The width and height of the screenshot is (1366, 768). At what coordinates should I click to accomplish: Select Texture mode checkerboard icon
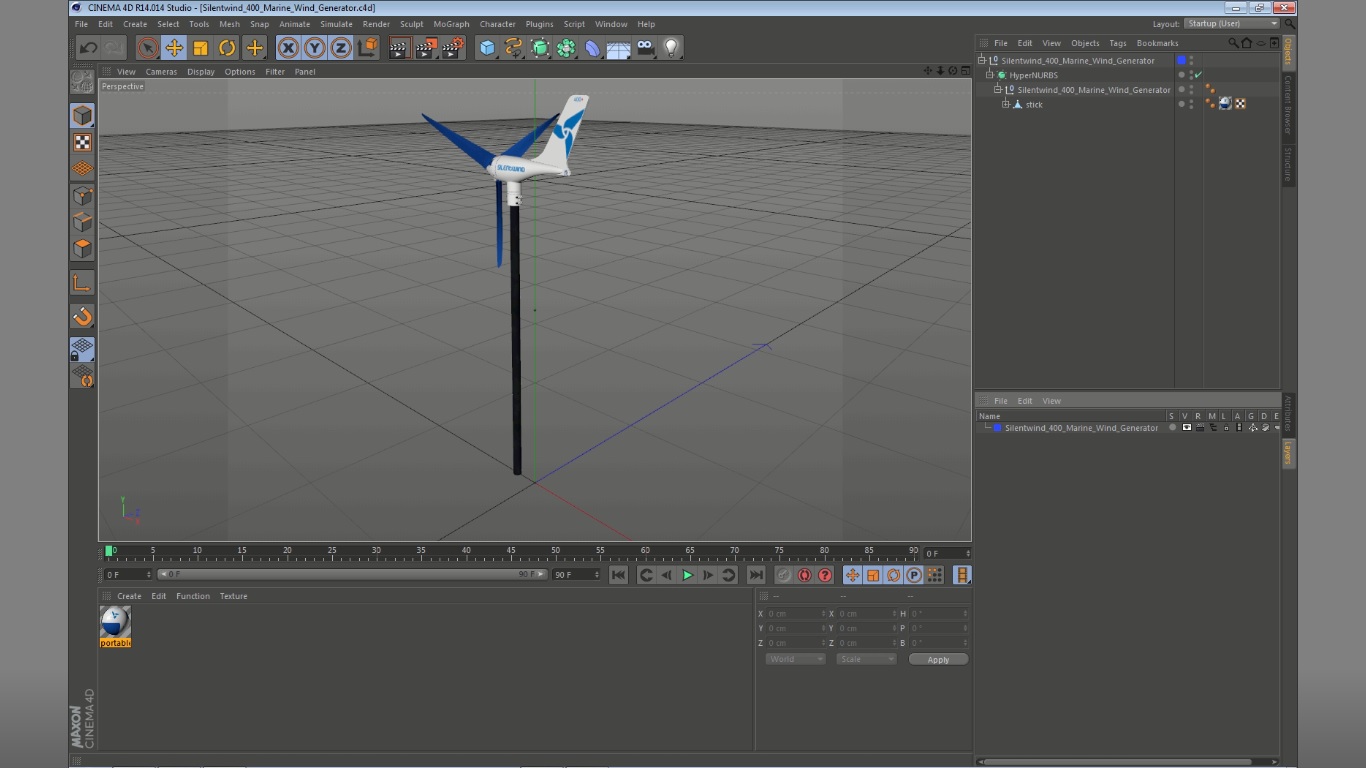(x=82, y=143)
